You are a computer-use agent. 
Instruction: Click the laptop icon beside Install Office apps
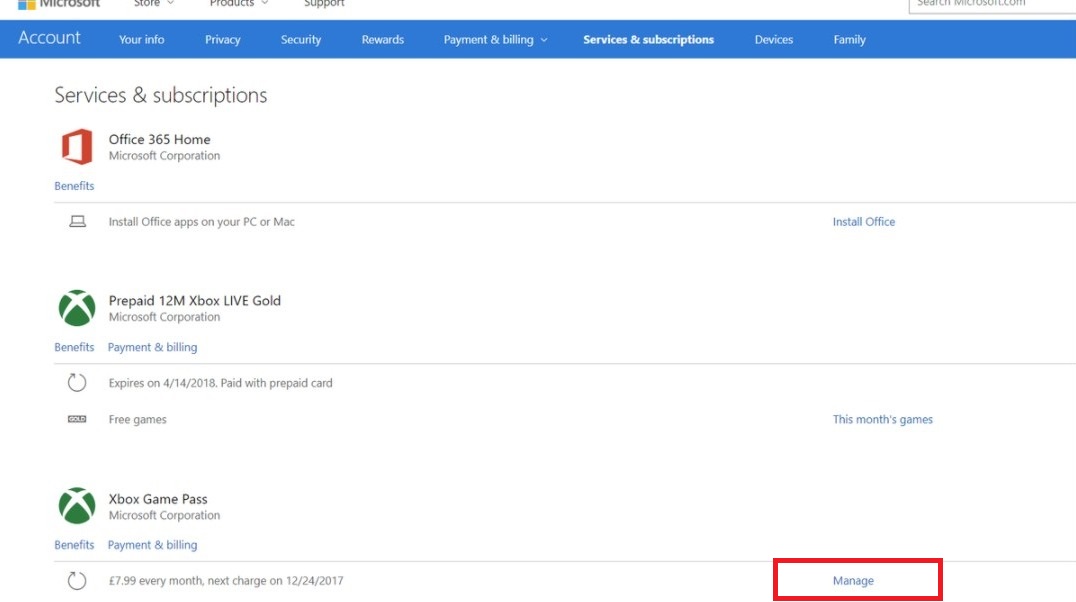(x=77, y=222)
